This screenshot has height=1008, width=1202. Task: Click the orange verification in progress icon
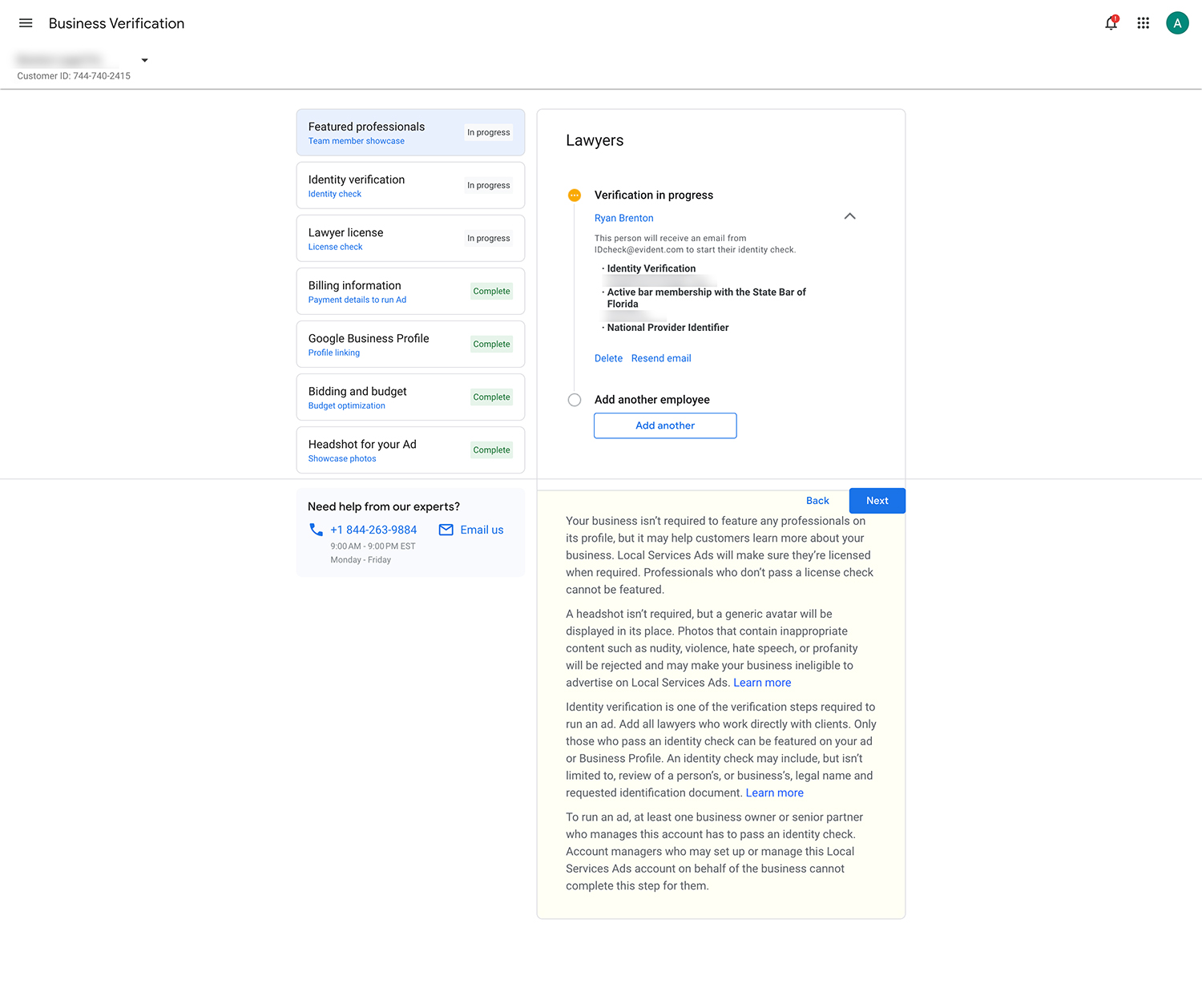click(x=575, y=196)
